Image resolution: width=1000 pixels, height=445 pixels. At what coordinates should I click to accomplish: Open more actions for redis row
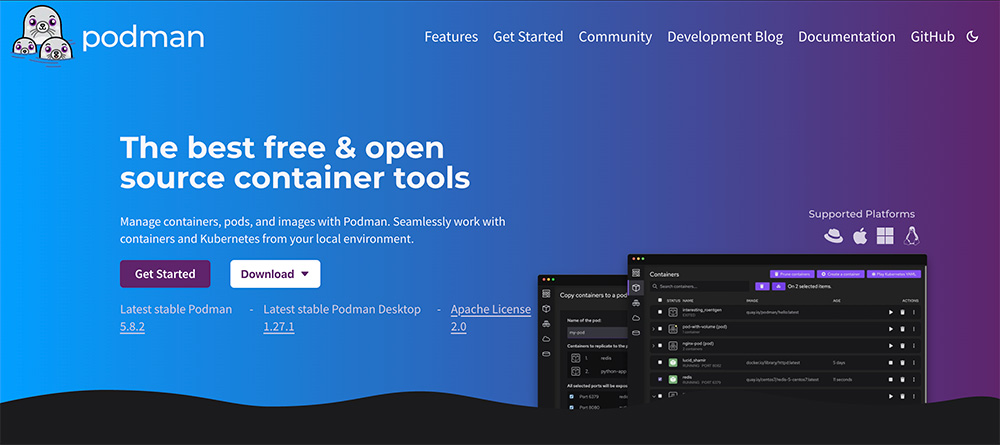[914, 379]
